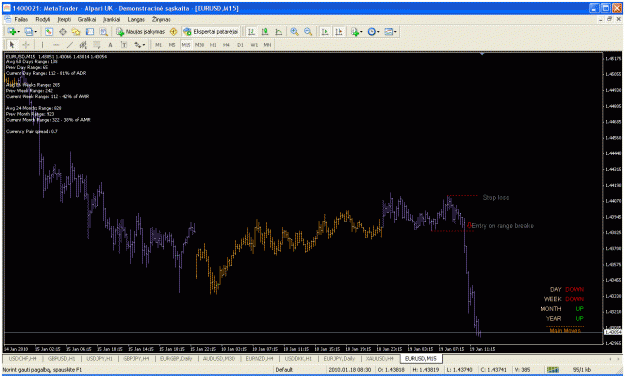Click the connection status bars icon

pyautogui.click(x=552, y=370)
